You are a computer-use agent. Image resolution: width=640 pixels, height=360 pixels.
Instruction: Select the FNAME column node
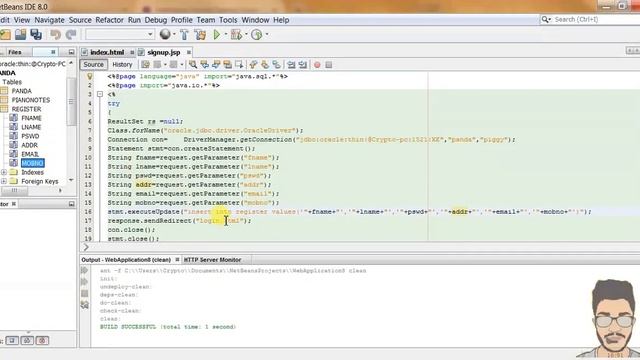(31, 118)
